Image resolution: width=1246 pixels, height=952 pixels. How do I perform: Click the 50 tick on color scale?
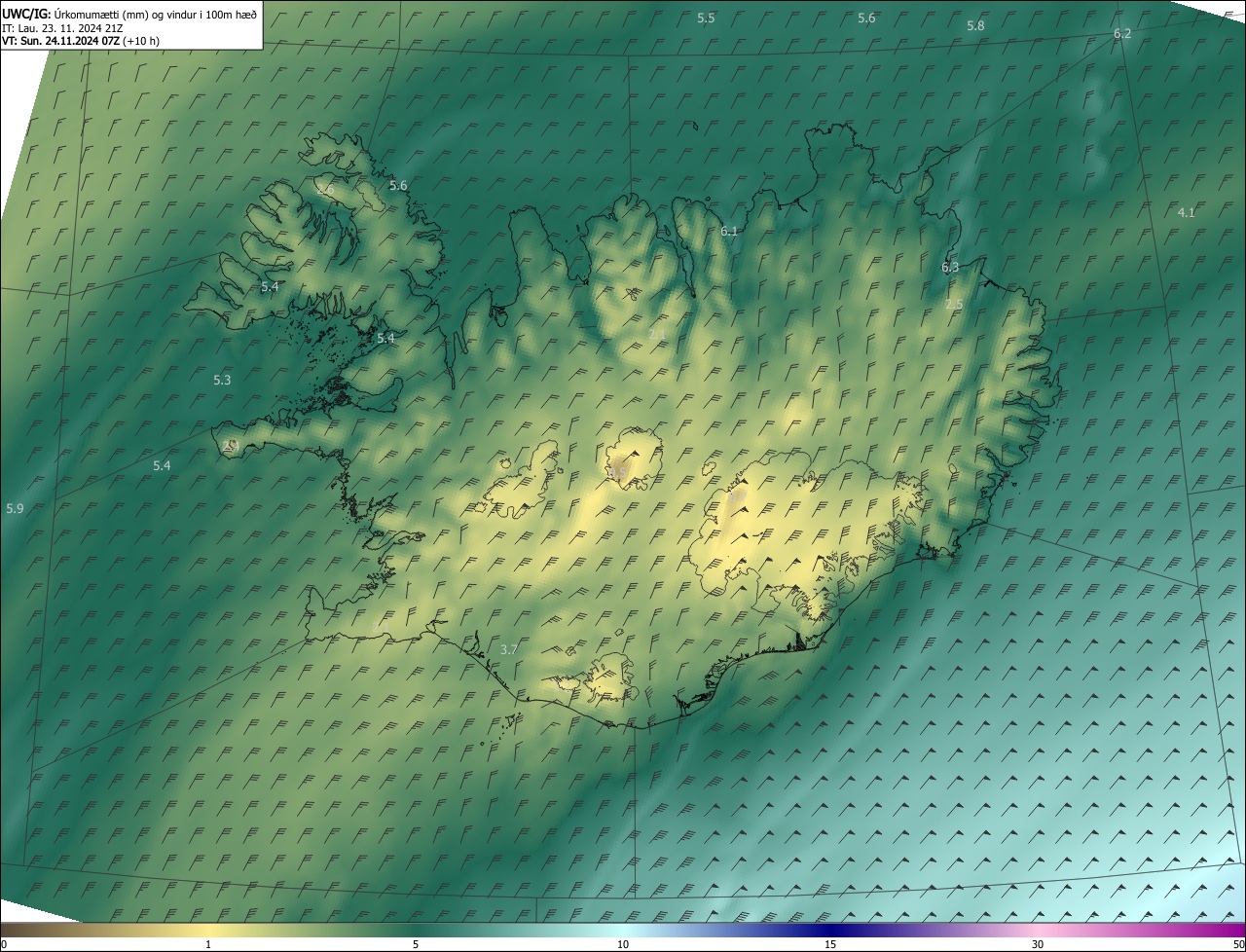point(1238,944)
